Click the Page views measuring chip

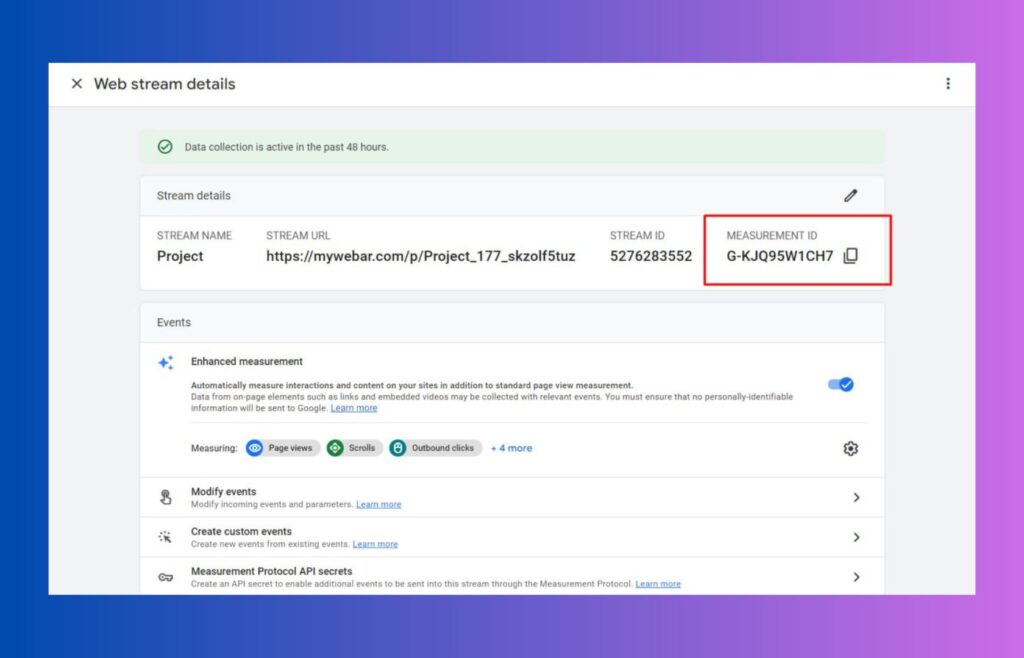pos(282,448)
